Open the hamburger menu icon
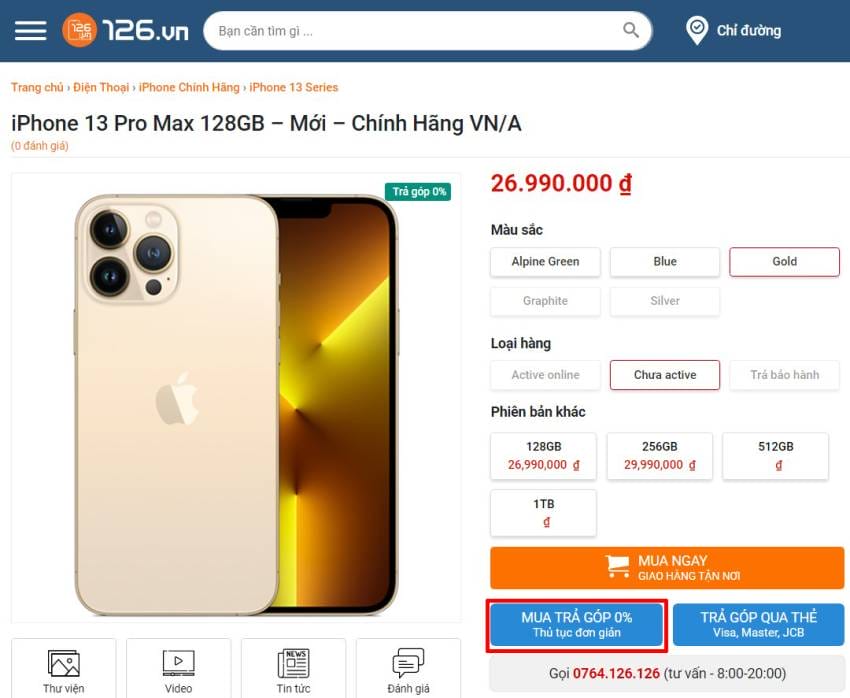 point(30,30)
